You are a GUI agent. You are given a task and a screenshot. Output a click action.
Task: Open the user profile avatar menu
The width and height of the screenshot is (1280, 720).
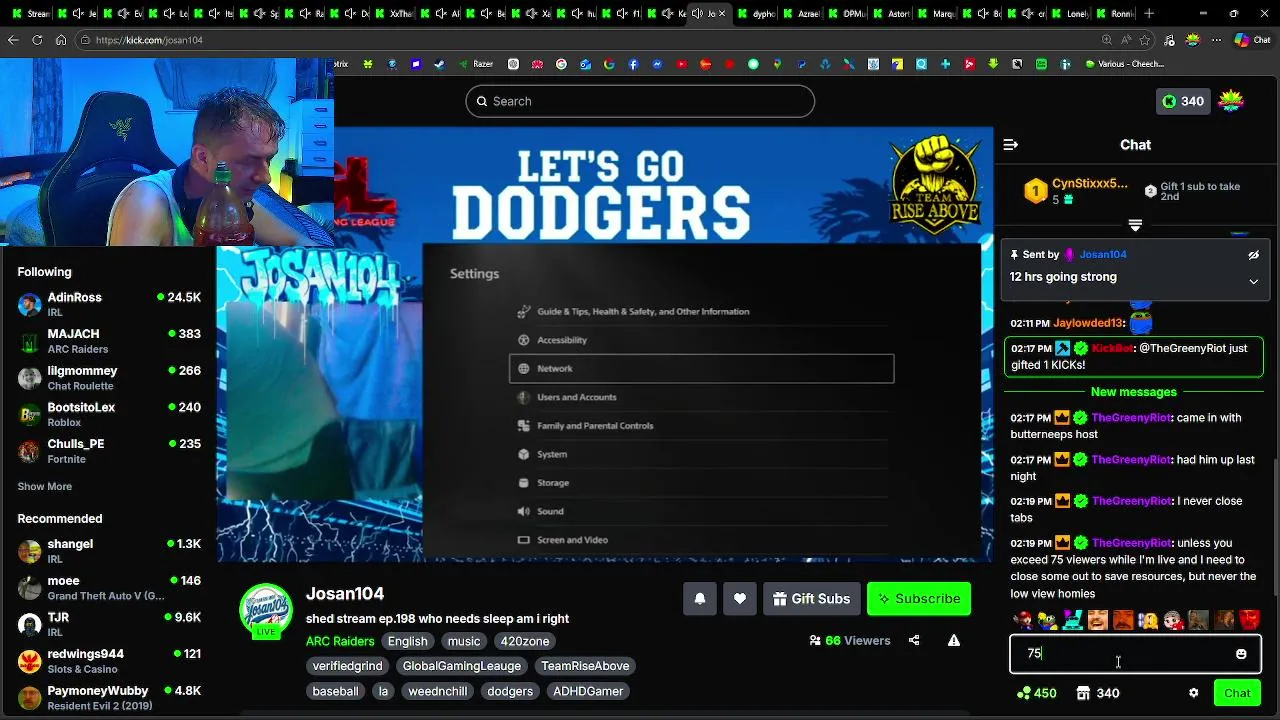coord(1231,101)
